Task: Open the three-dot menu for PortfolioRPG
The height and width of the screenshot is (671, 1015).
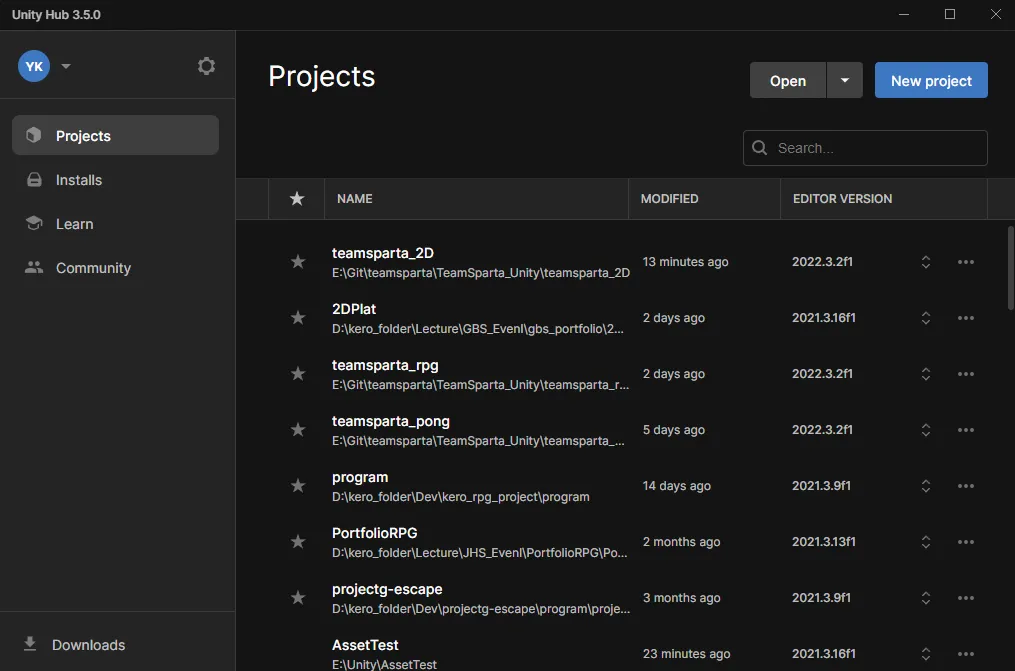Action: point(966,542)
